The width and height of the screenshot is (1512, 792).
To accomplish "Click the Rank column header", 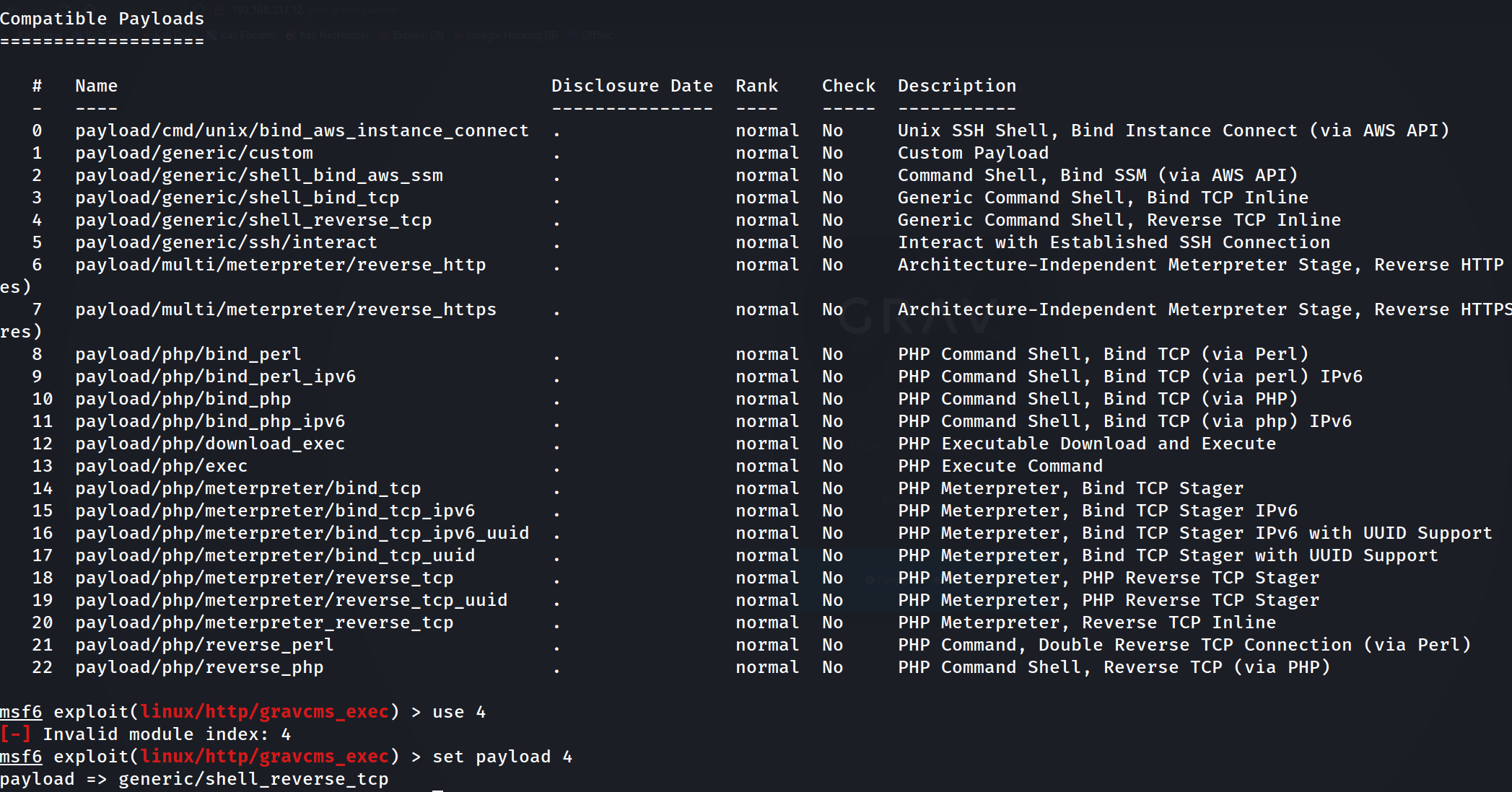I will (756, 86).
